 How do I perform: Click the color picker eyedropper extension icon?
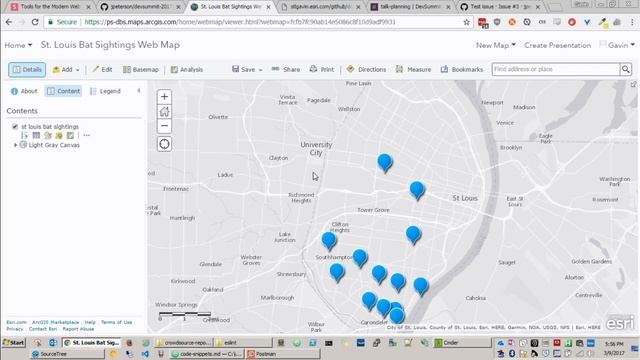pyautogui.click(x=602, y=23)
